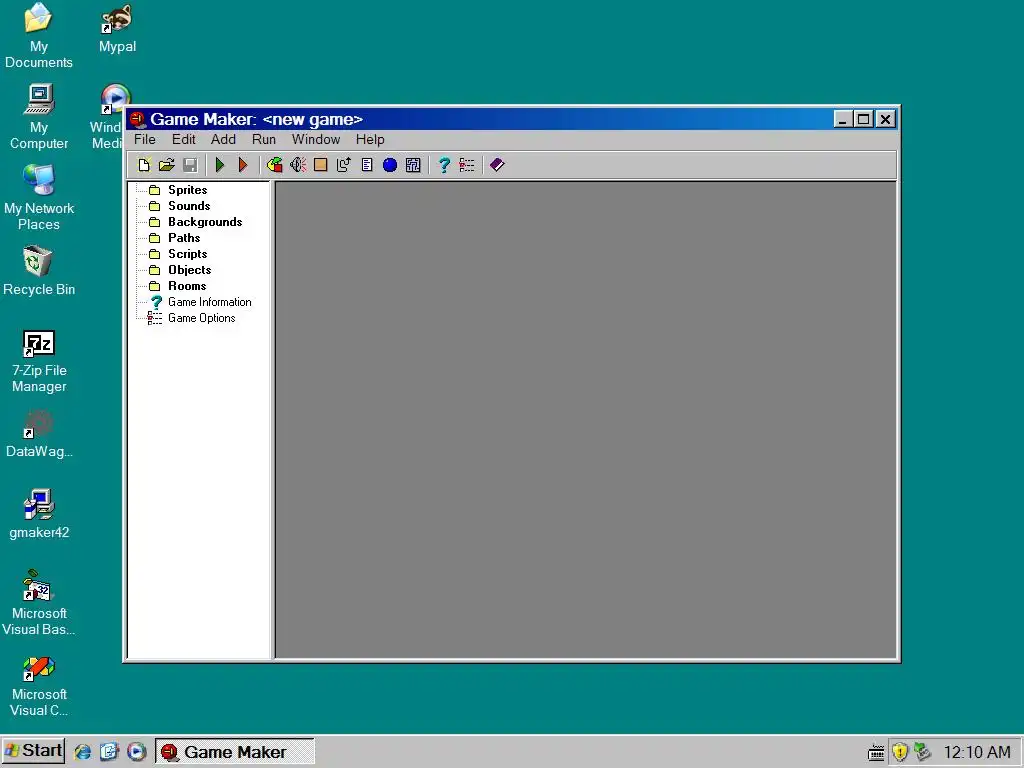Select the Sprites folder in tree

(187, 189)
